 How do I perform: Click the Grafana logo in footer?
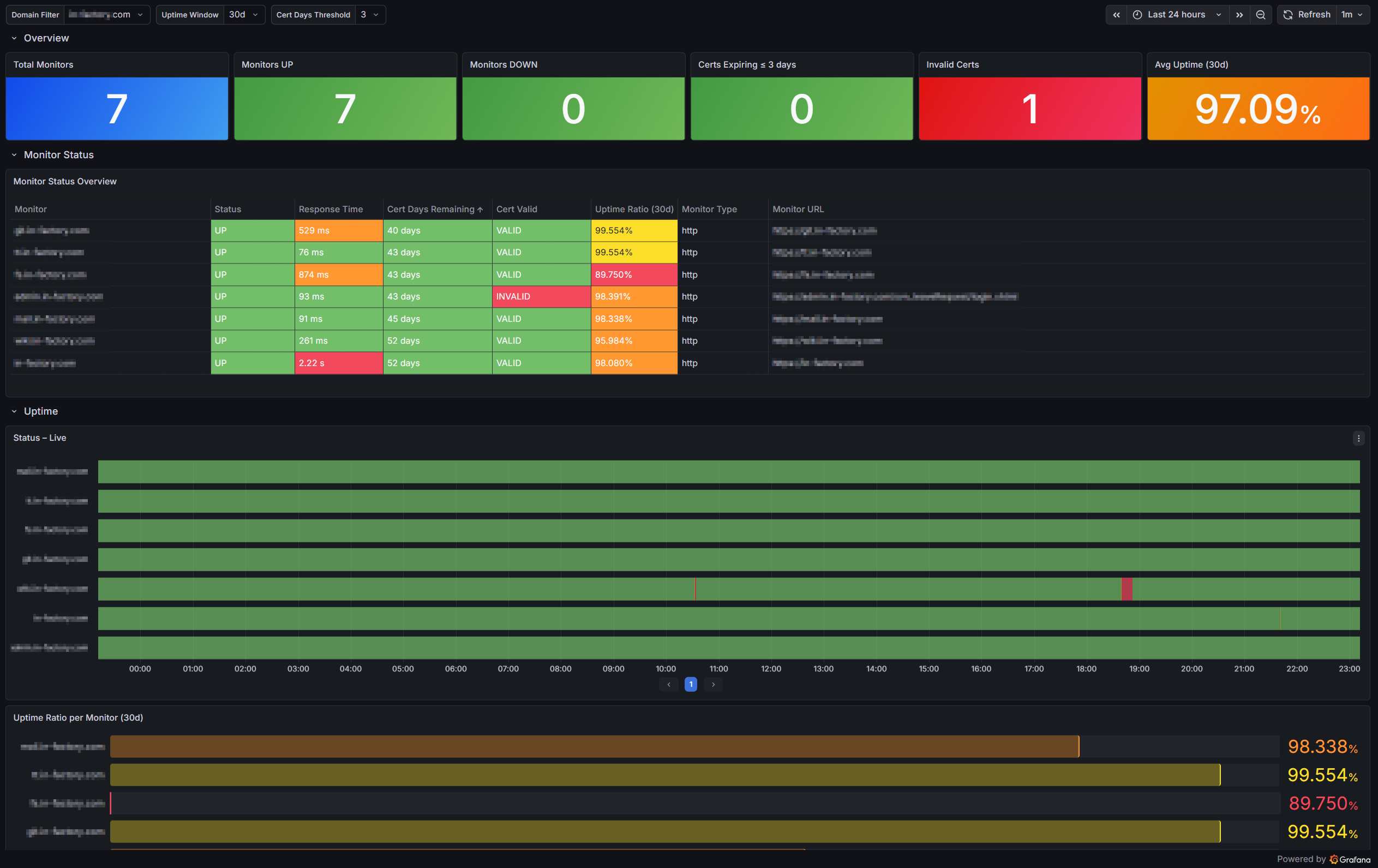click(x=1350, y=859)
